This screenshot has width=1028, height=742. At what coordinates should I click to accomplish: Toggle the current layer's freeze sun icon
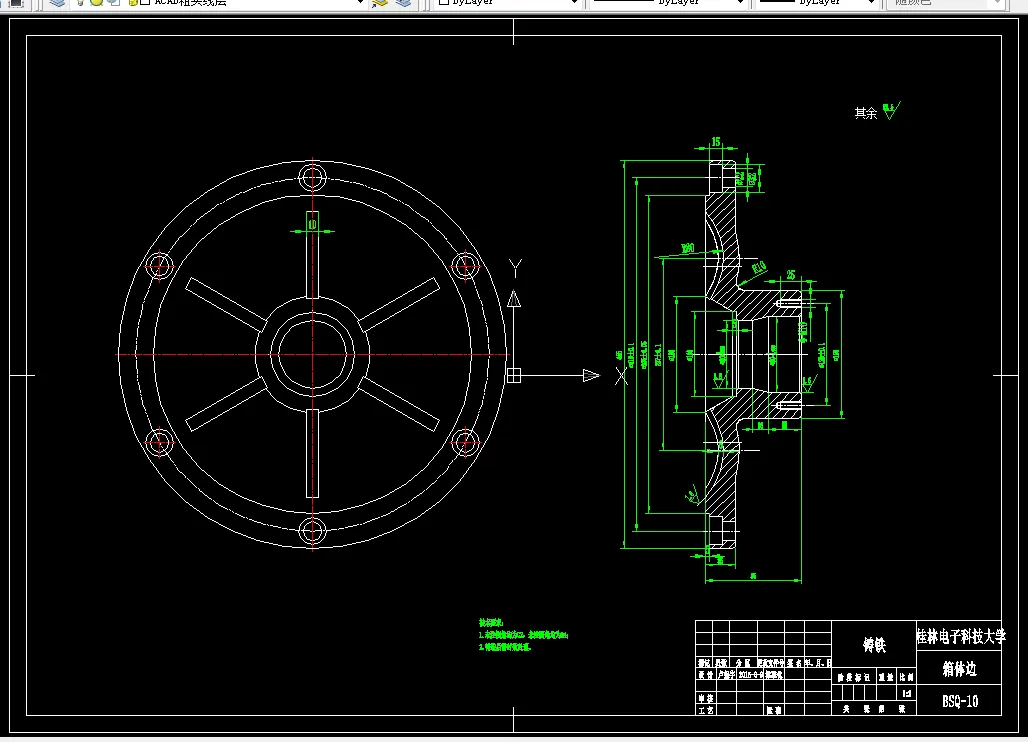click(96, 3)
